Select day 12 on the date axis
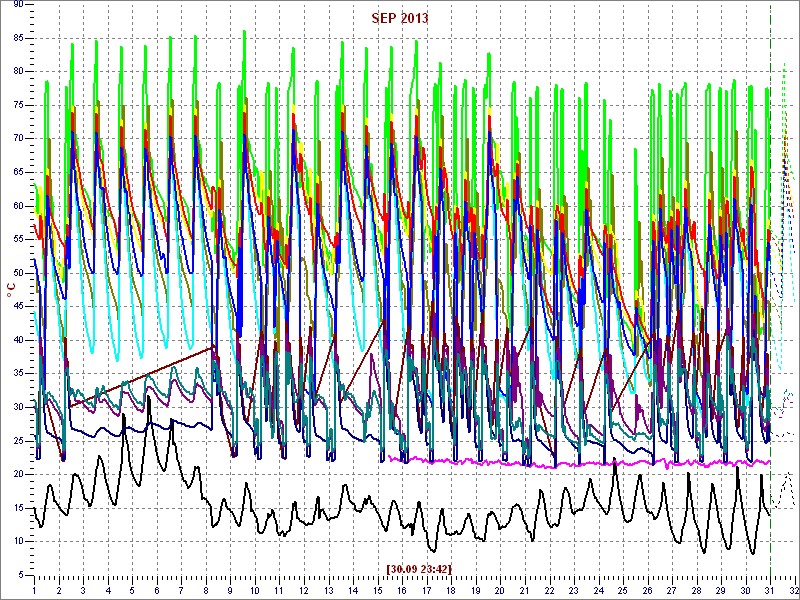800x600 pixels. (304, 590)
